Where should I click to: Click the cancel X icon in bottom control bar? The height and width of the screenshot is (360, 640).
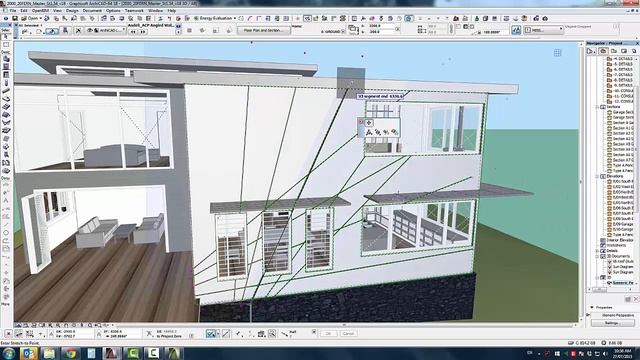pos(8,333)
